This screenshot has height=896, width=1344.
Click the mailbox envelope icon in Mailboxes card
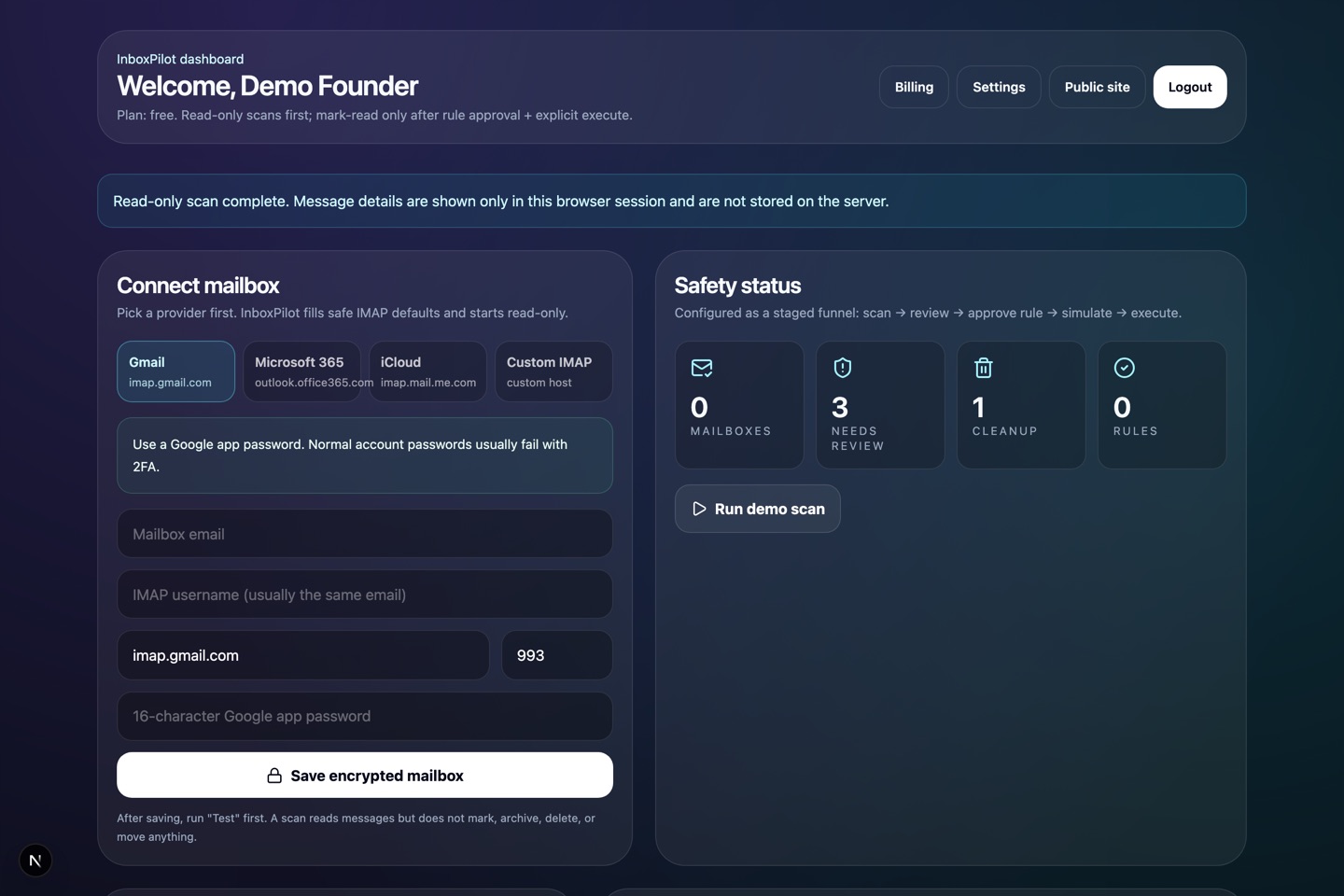(x=702, y=368)
